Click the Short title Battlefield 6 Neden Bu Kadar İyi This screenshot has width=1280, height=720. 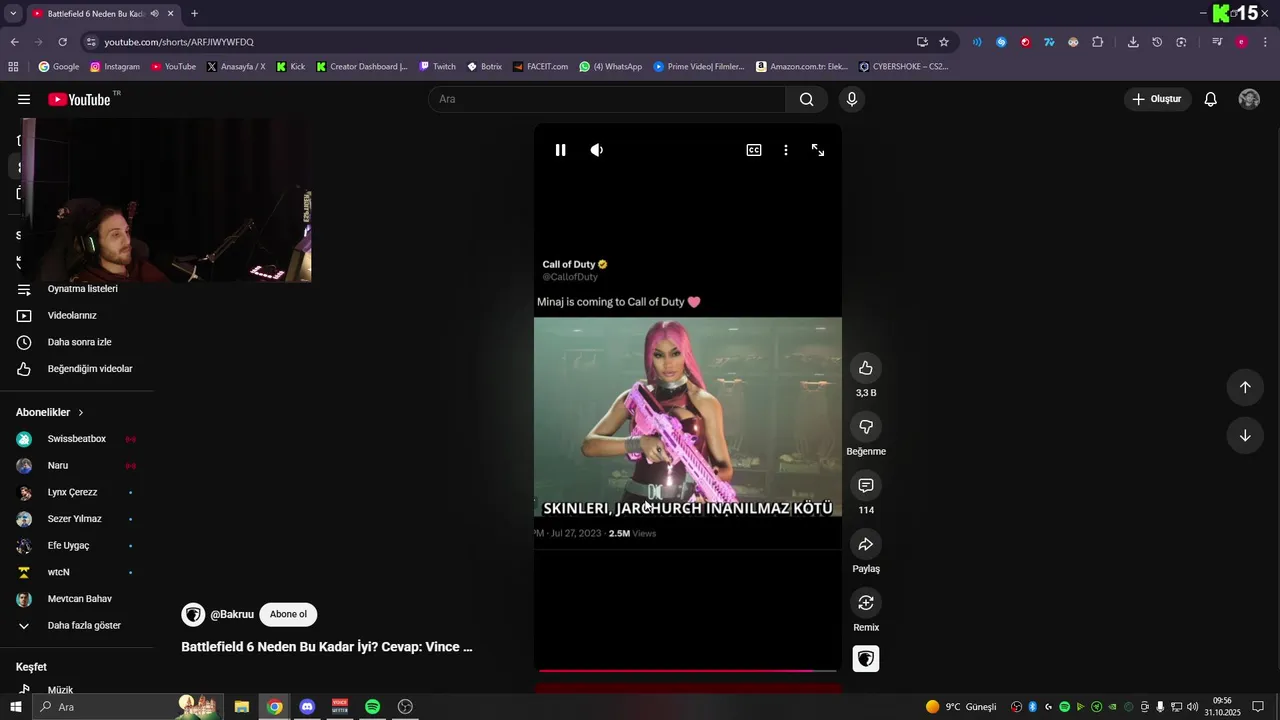click(x=326, y=647)
